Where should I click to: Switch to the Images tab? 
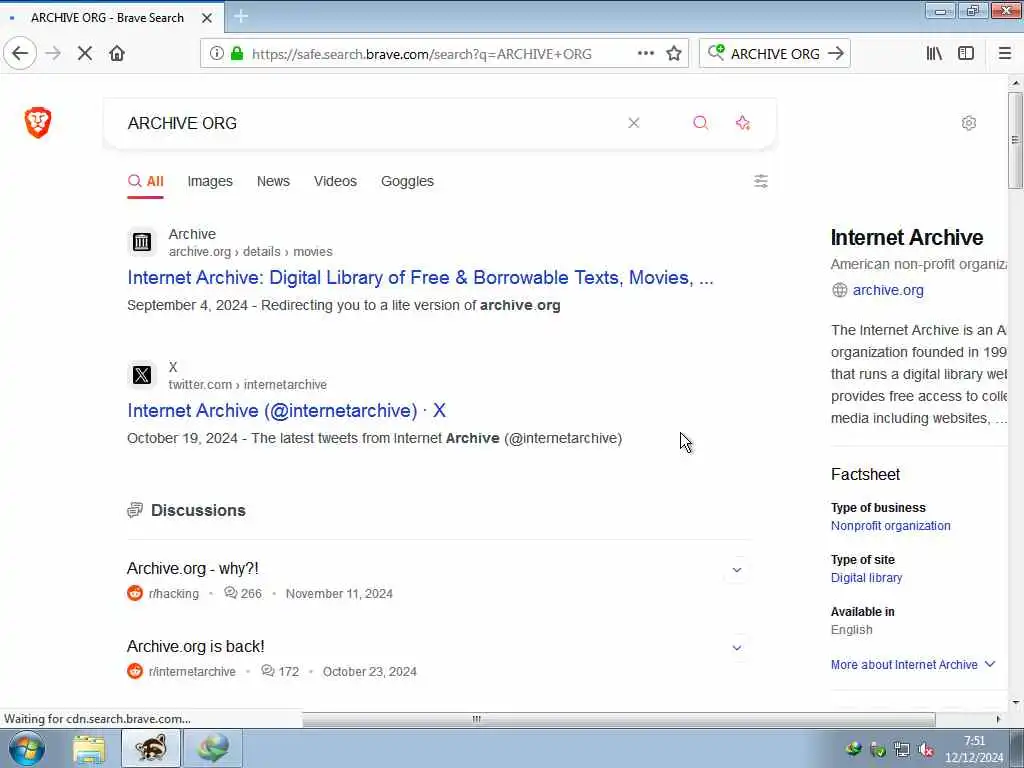(x=210, y=181)
